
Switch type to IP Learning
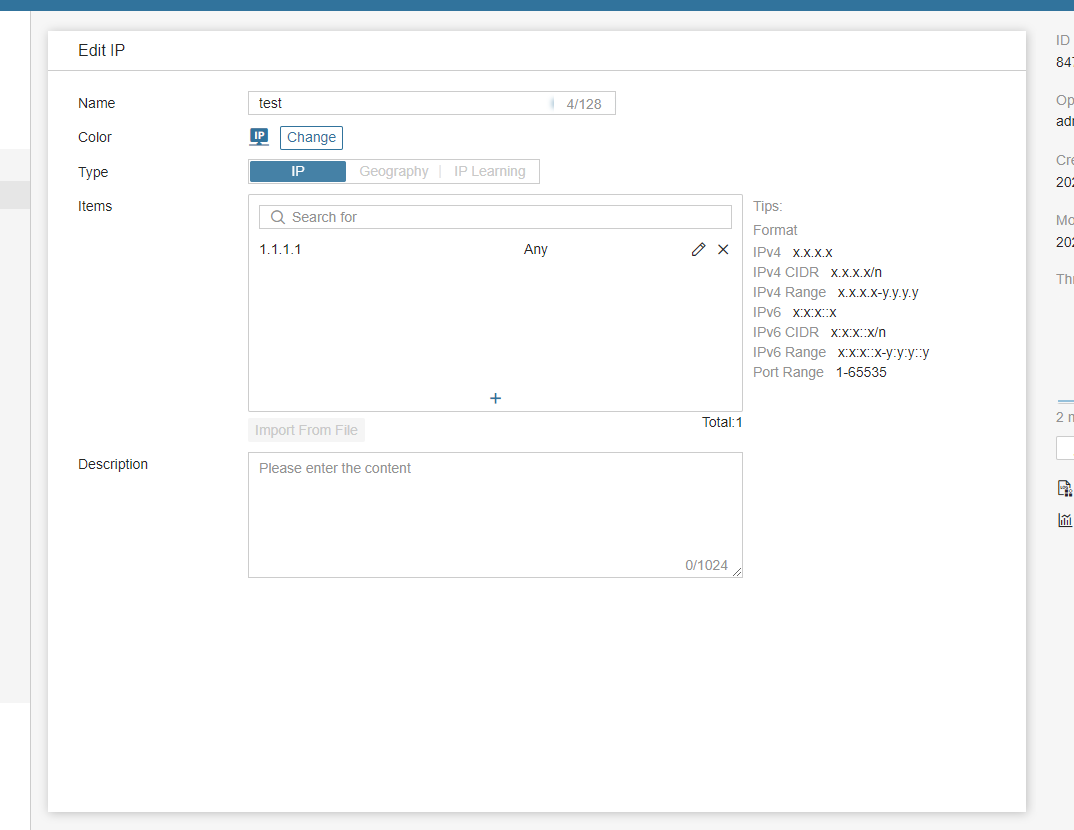[489, 171]
